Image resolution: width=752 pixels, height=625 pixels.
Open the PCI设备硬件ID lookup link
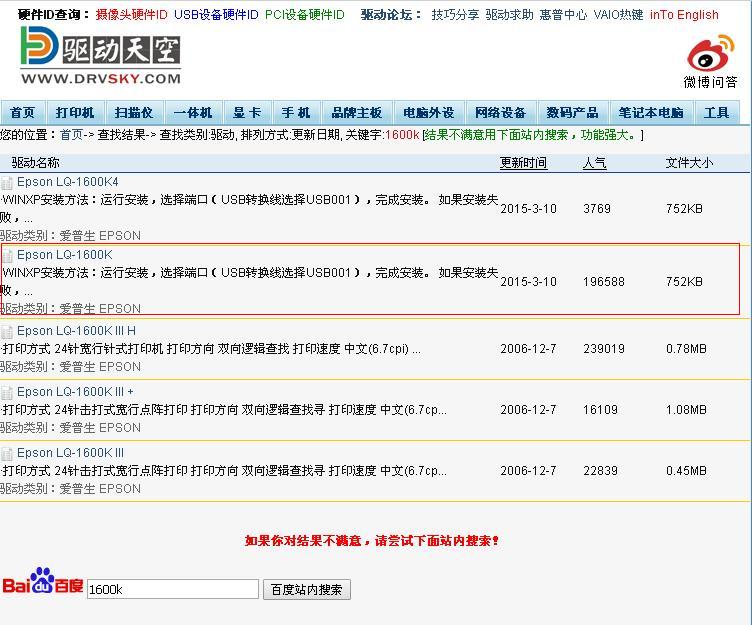305,15
